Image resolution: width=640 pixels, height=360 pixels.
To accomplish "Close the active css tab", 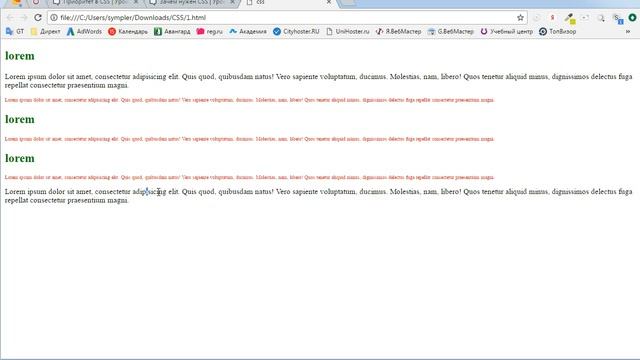I will [329, 2].
